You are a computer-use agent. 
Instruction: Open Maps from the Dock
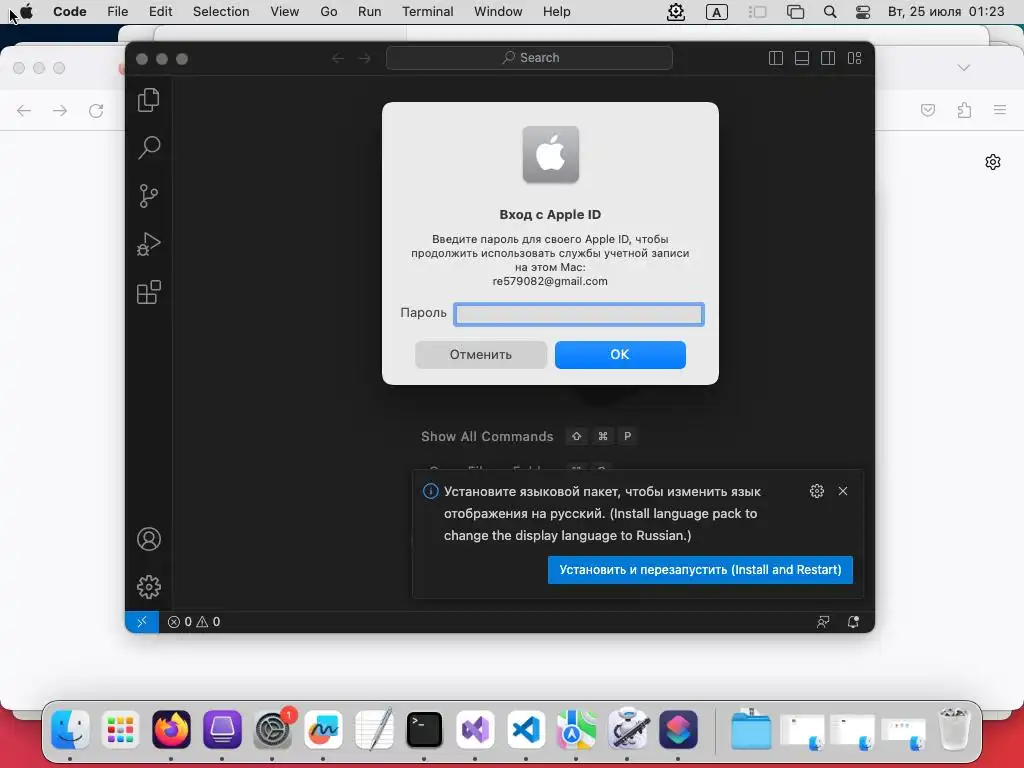point(576,729)
